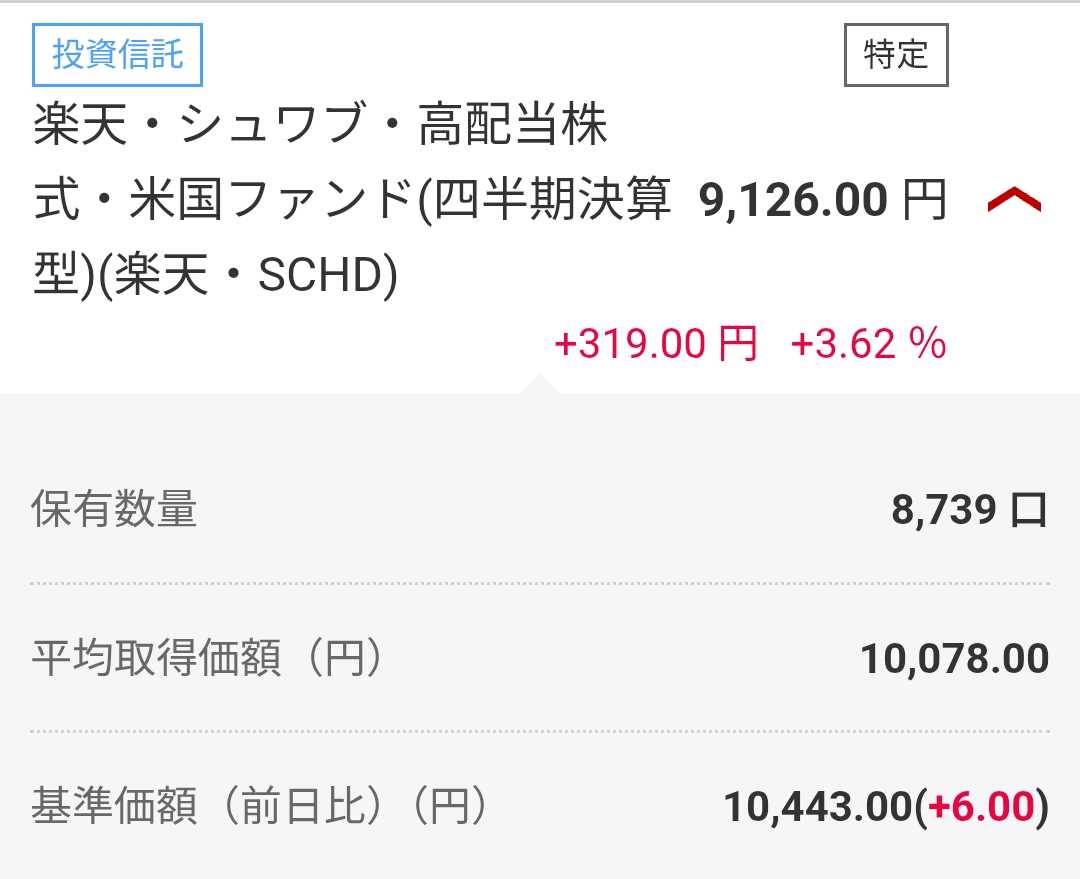Click the red +6.00 day change
Image resolution: width=1080 pixels, height=879 pixels.
981,807
